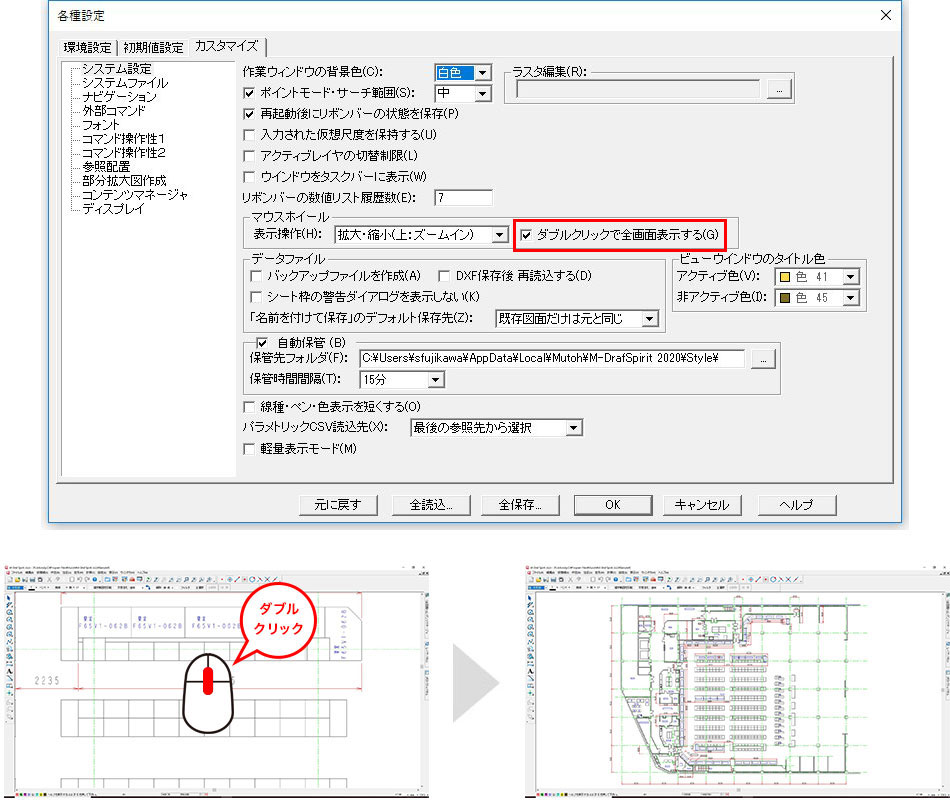
Task: Click the OK button
Action: pos(613,505)
